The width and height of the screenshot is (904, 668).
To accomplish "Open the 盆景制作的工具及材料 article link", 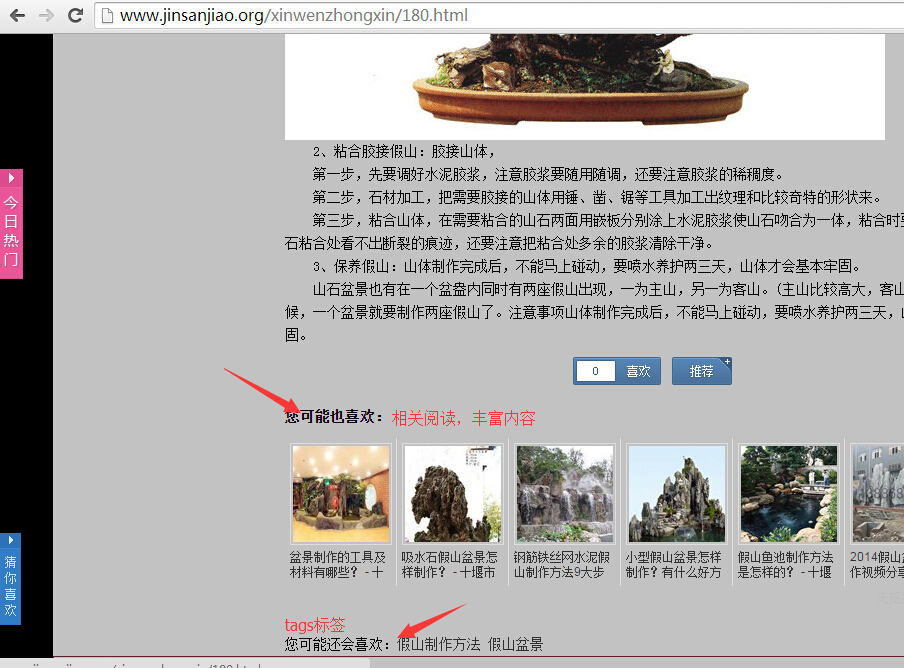I will [x=337, y=565].
